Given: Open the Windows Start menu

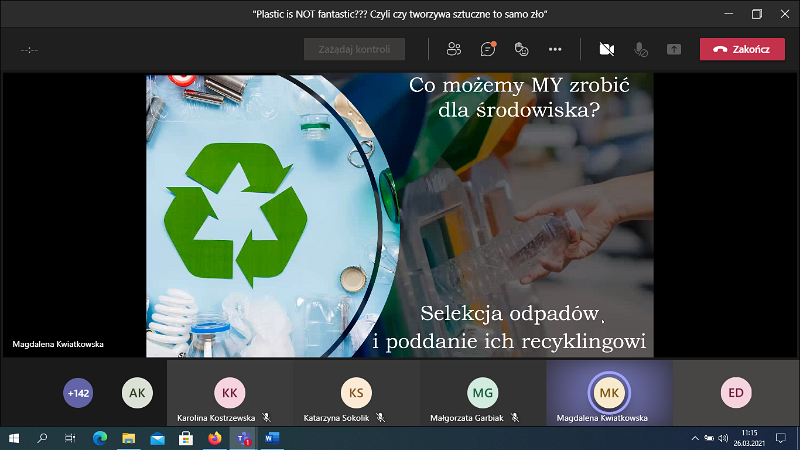Looking at the screenshot, I should [x=14, y=438].
